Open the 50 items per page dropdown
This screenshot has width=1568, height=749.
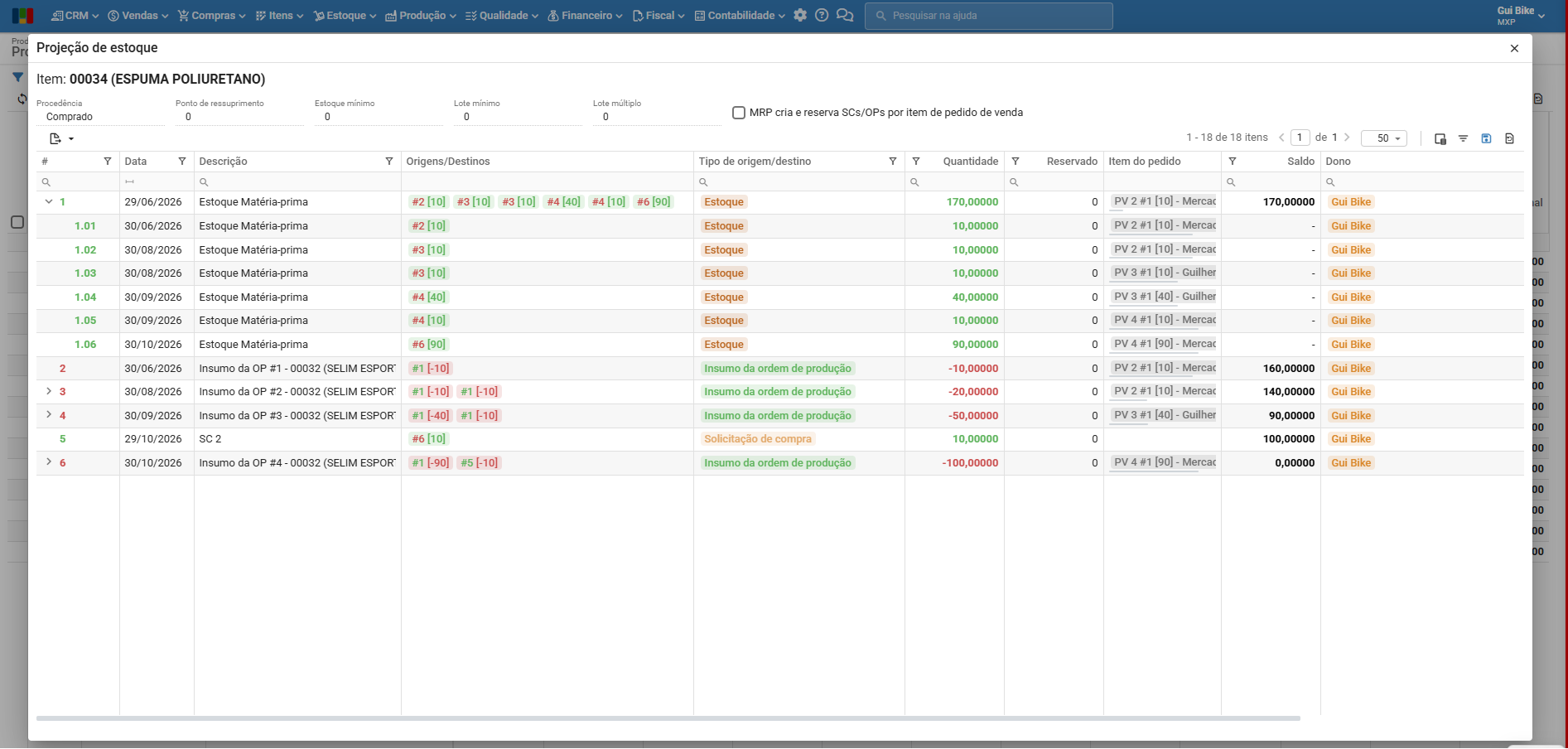(1384, 138)
